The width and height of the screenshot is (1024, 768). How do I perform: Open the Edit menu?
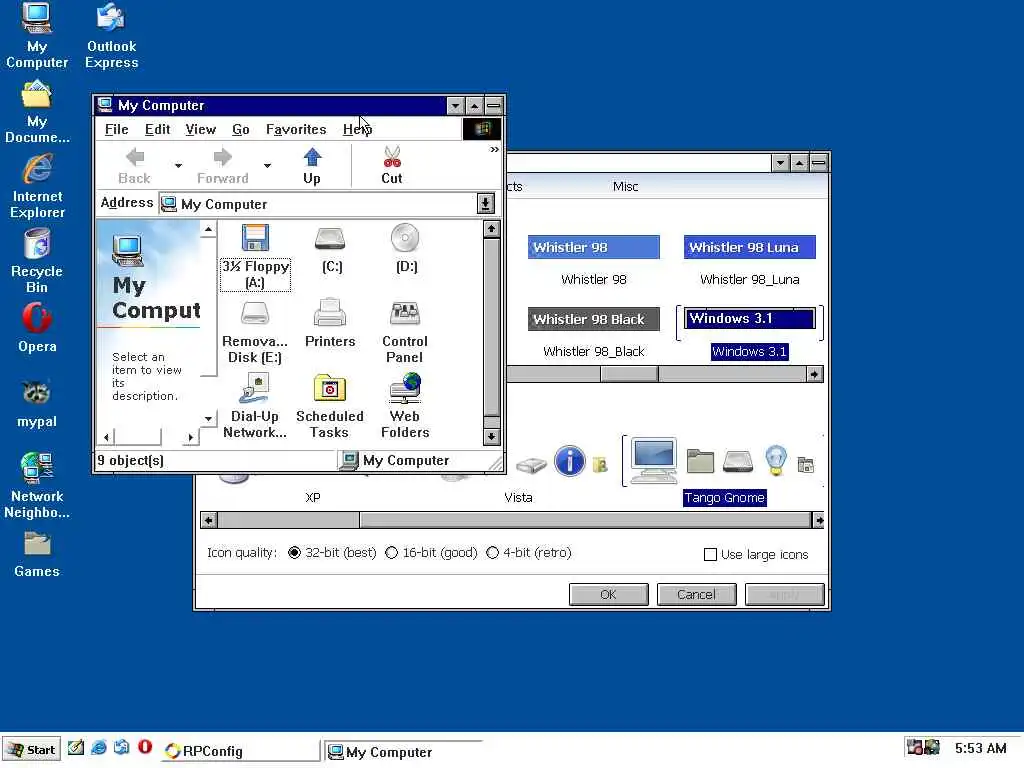[157, 129]
